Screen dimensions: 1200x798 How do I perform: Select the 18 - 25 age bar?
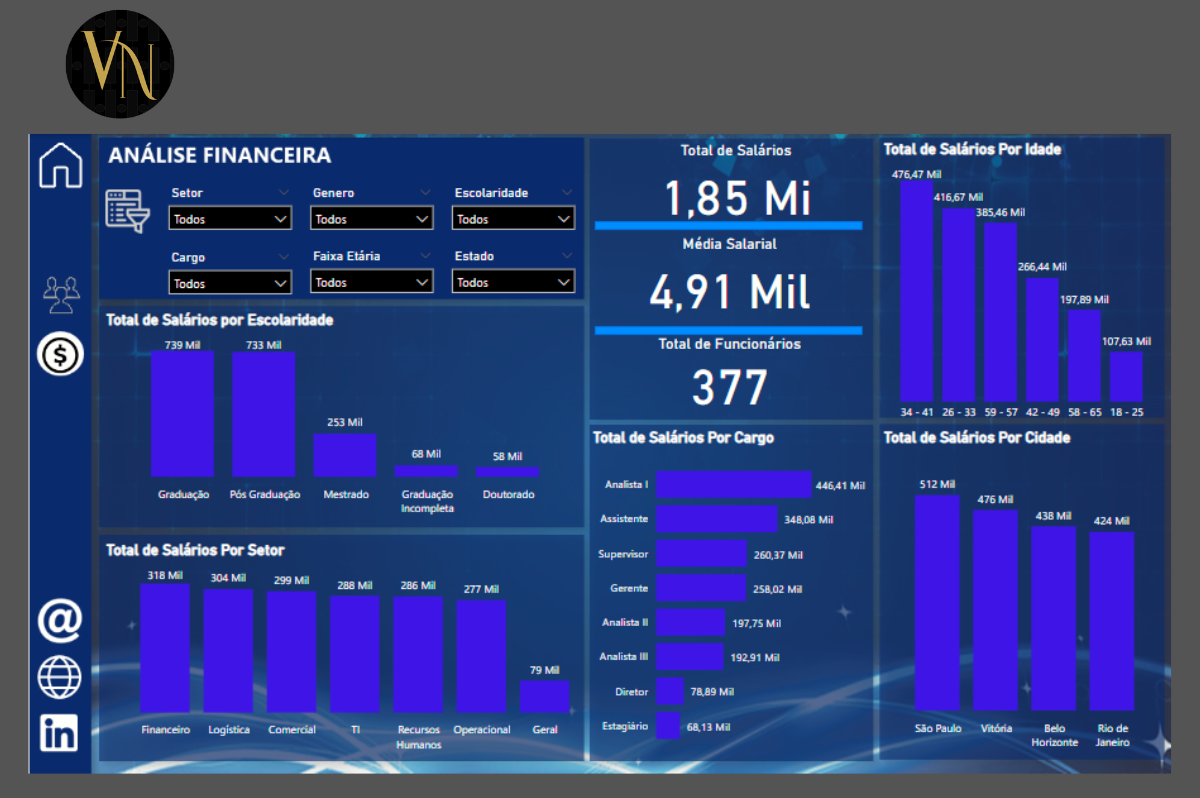[1126, 377]
